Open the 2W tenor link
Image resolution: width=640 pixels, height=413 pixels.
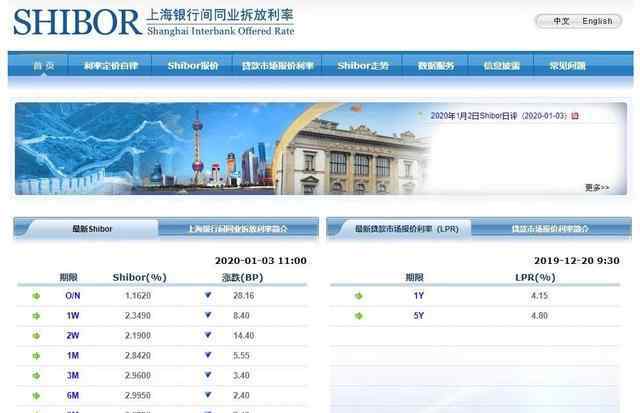click(73, 335)
